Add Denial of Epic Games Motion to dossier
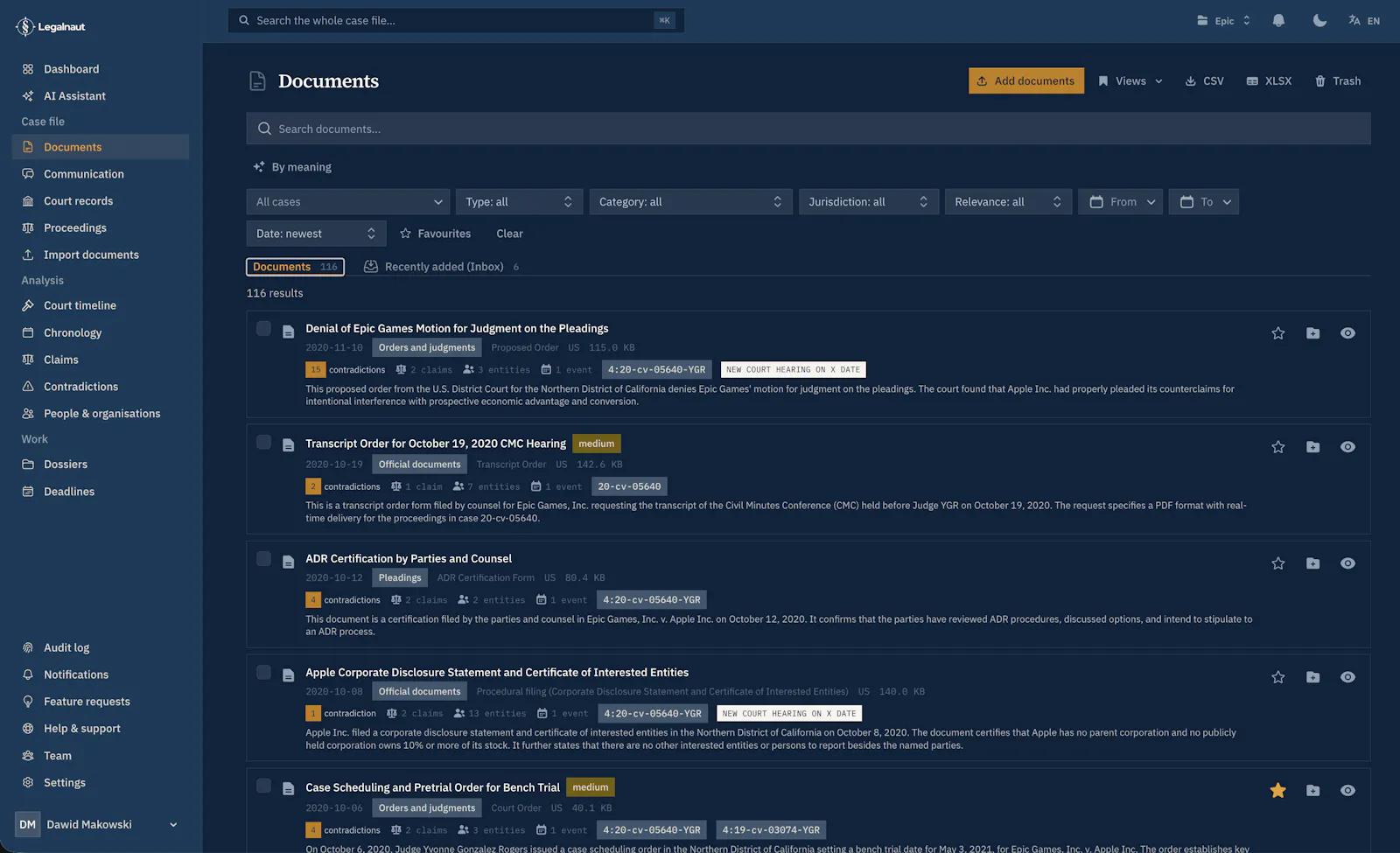 pyautogui.click(x=1312, y=333)
